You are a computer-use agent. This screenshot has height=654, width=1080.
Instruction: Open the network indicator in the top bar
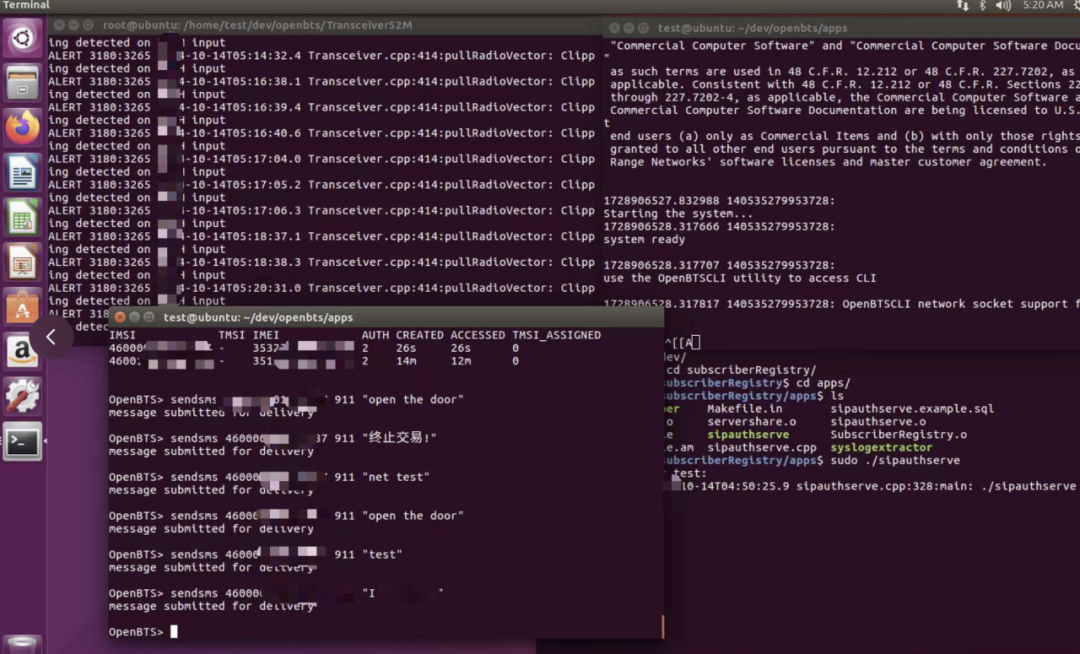point(962,6)
